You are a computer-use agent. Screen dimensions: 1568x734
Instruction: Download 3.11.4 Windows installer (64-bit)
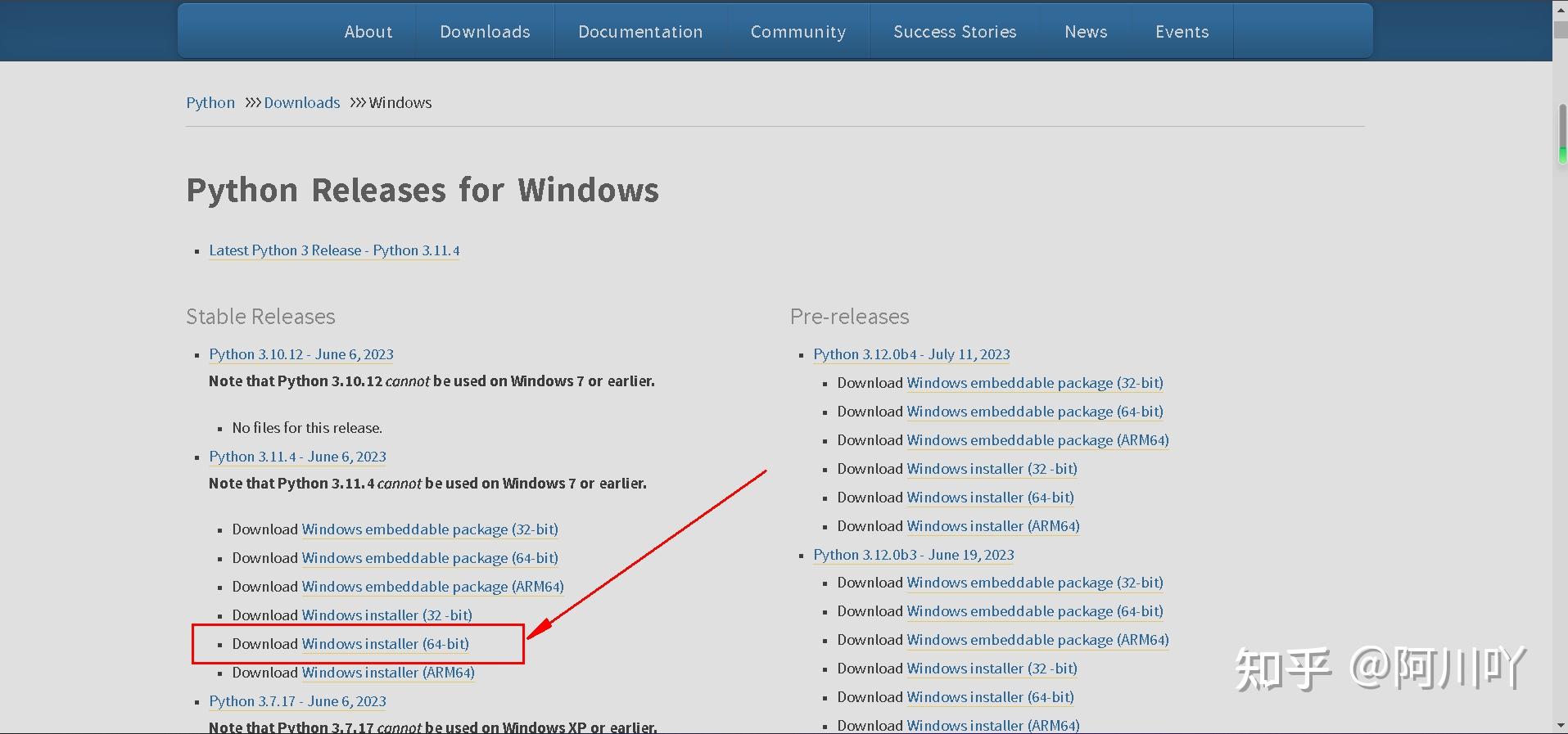385,644
